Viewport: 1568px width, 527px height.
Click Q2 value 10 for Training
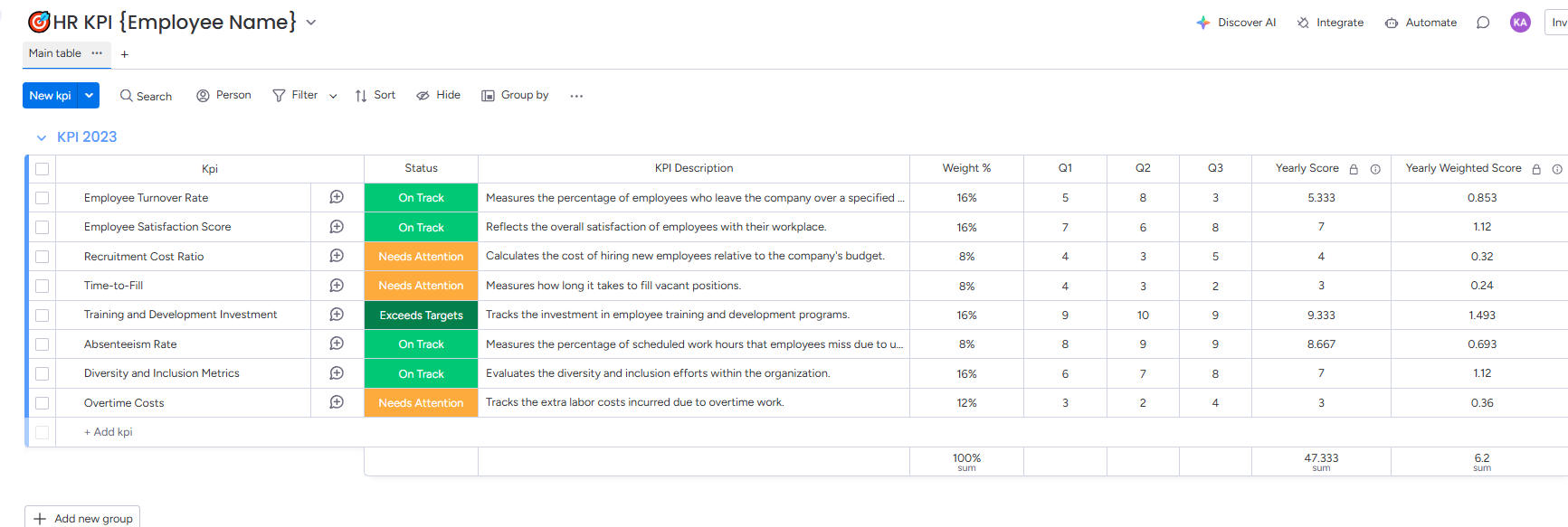click(1143, 315)
